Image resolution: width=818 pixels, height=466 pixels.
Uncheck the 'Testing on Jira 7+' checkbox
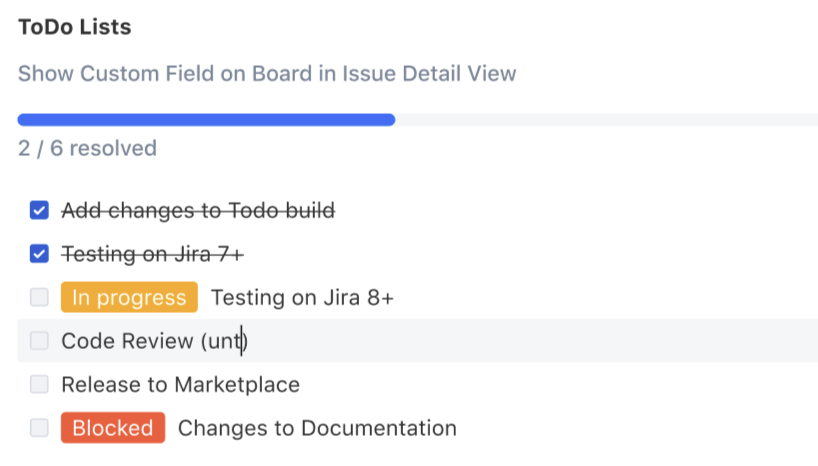coord(39,254)
